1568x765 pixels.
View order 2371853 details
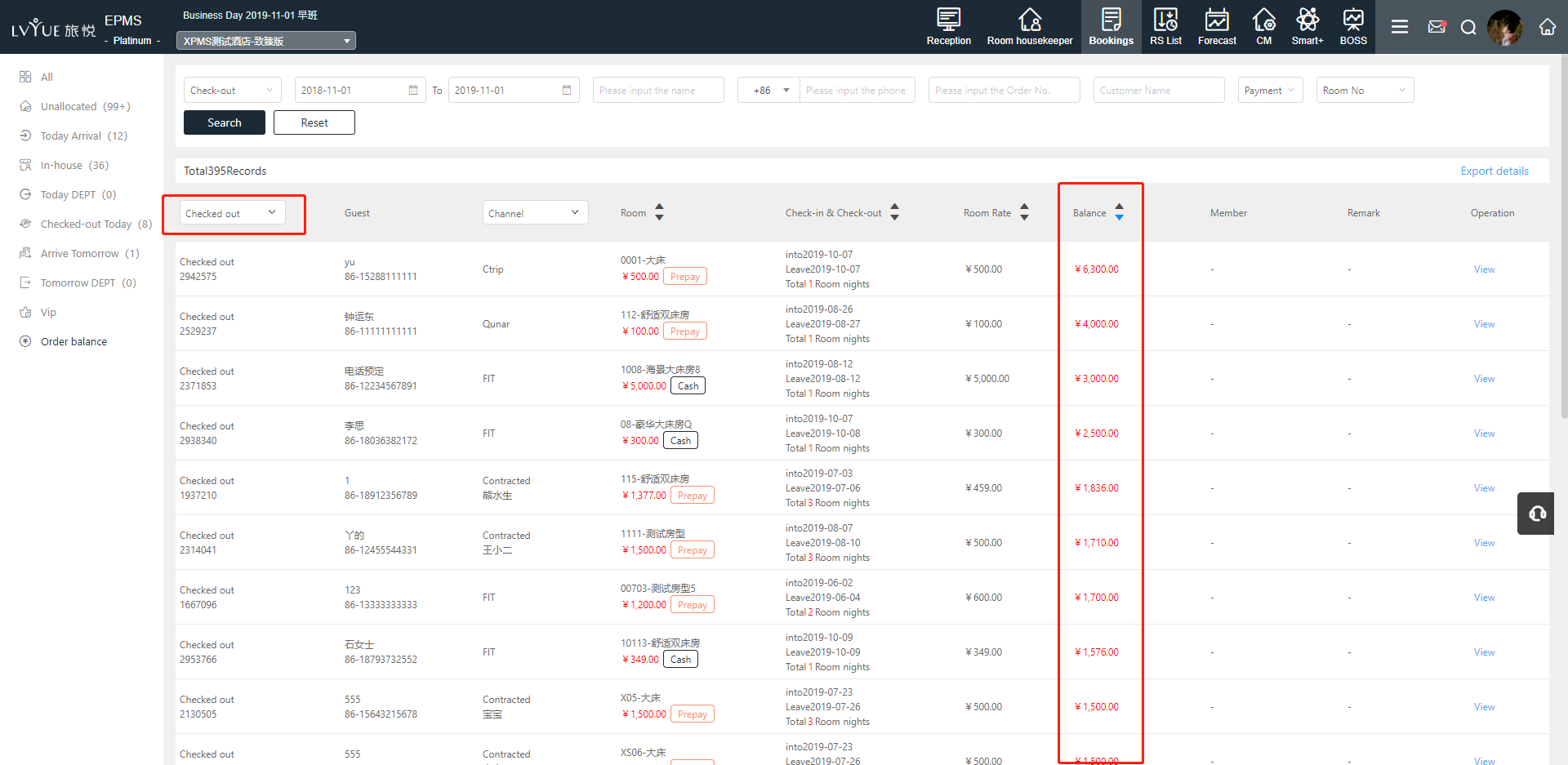pyautogui.click(x=1484, y=379)
